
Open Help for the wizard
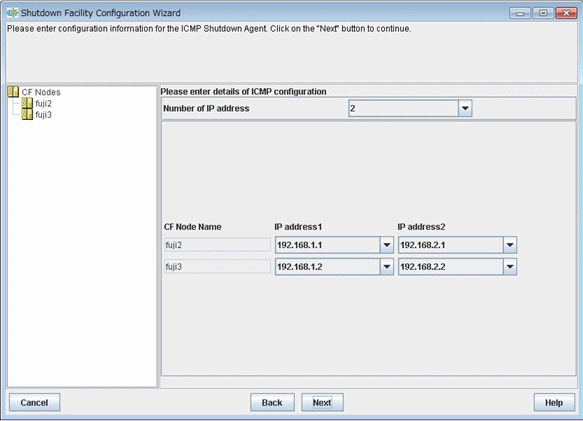point(554,402)
